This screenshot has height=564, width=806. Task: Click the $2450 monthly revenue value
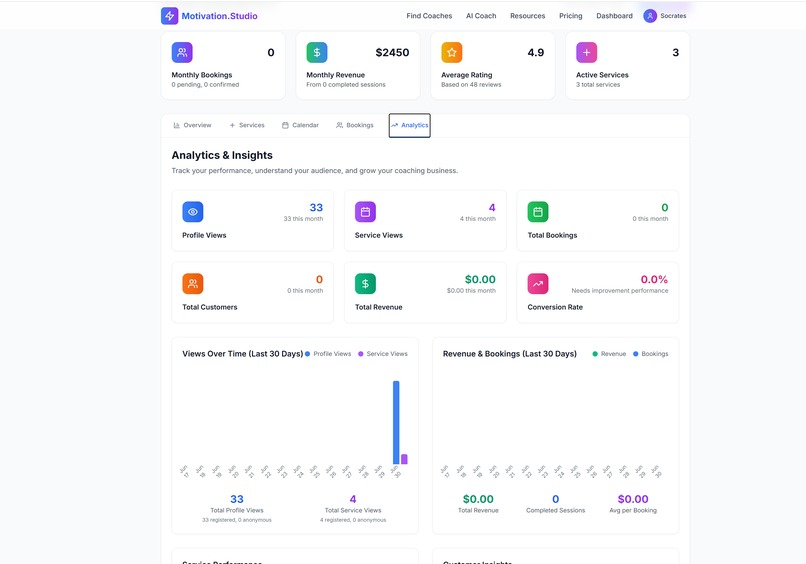click(x=392, y=52)
